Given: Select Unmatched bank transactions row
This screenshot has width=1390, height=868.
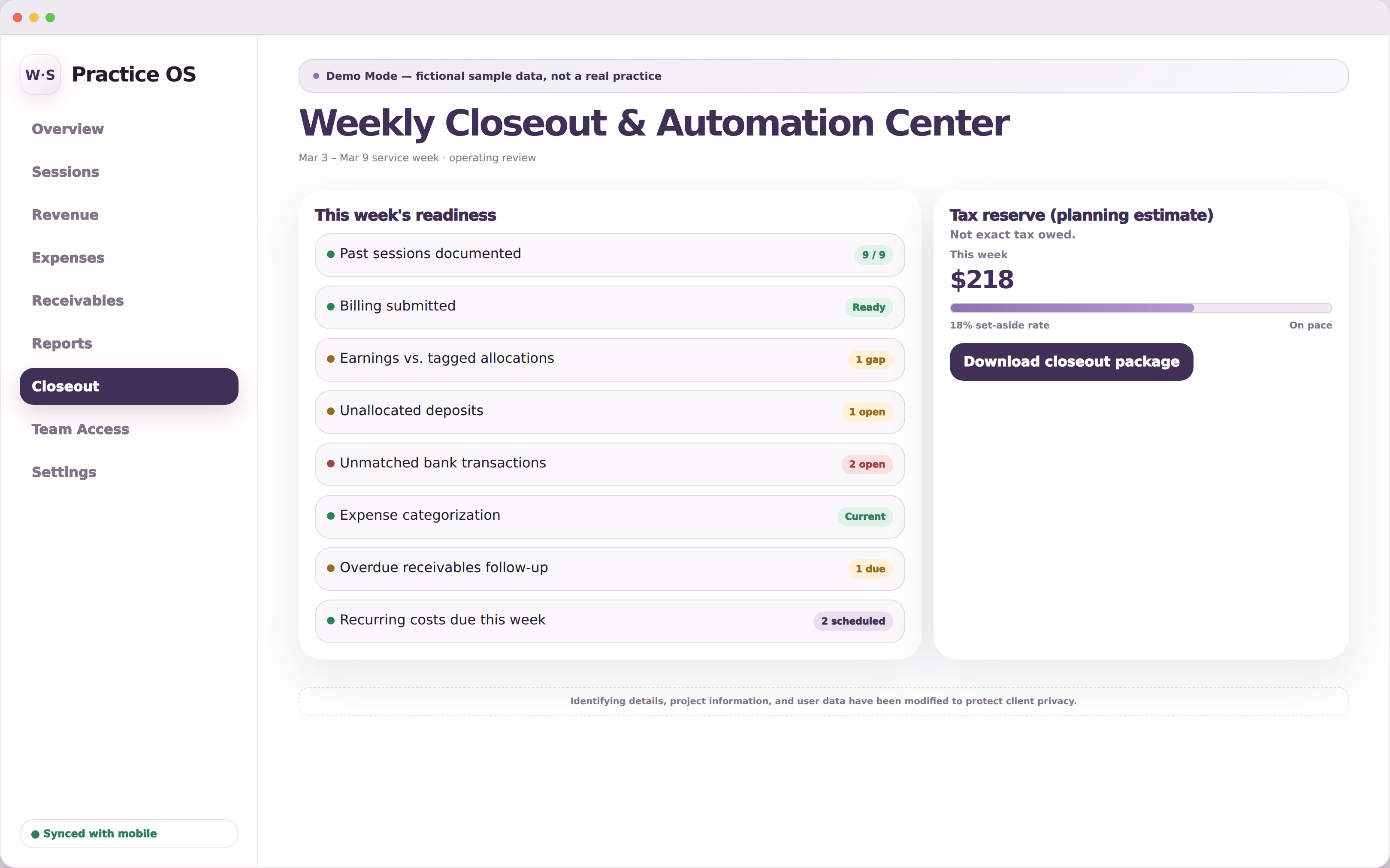Looking at the screenshot, I should tap(610, 464).
